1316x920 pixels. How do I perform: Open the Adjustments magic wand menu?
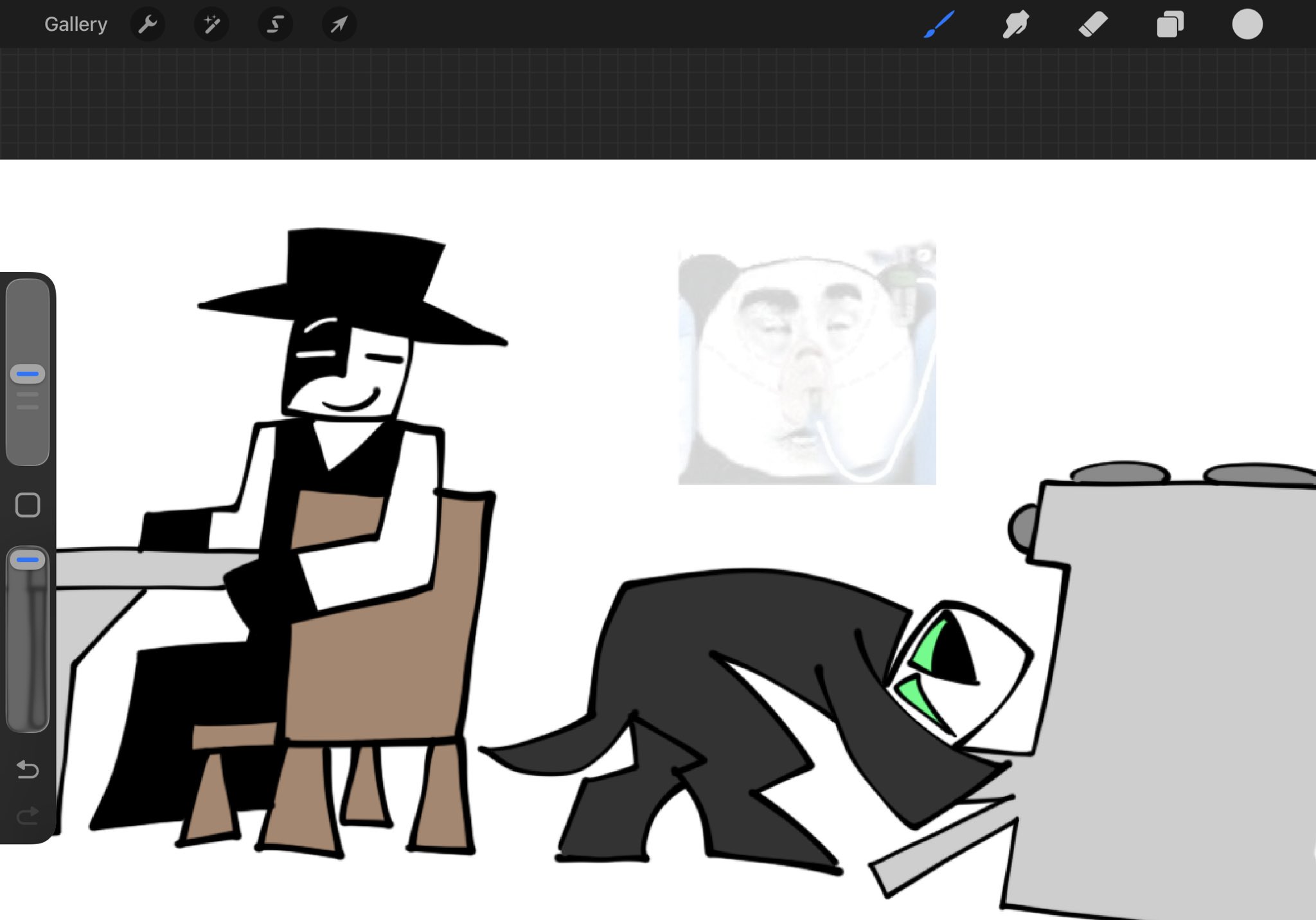211,24
